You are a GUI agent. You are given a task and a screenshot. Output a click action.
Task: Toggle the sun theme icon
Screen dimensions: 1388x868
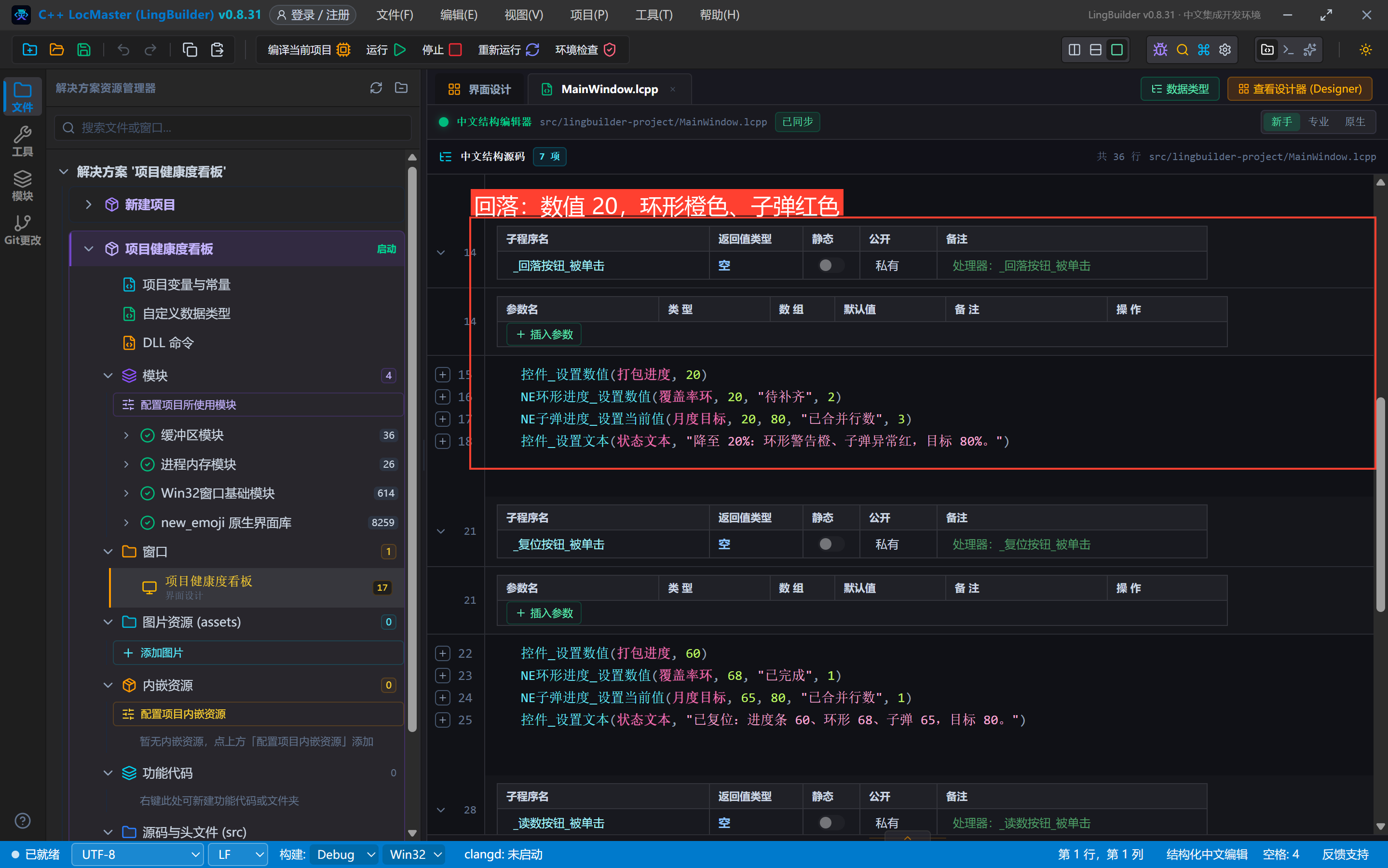(x=1366, y=50)
